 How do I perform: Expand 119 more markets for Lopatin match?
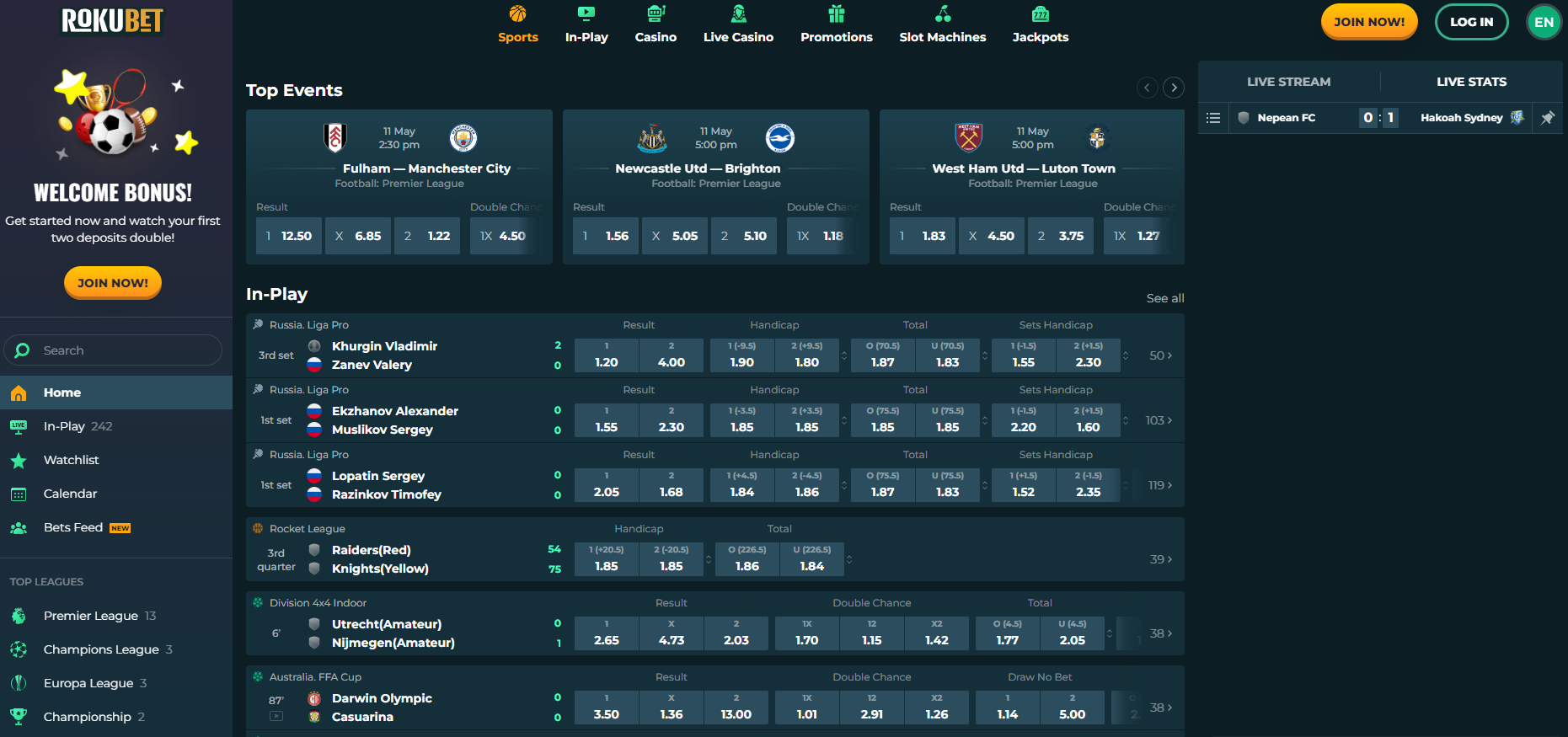click(x=1159, y=485)
